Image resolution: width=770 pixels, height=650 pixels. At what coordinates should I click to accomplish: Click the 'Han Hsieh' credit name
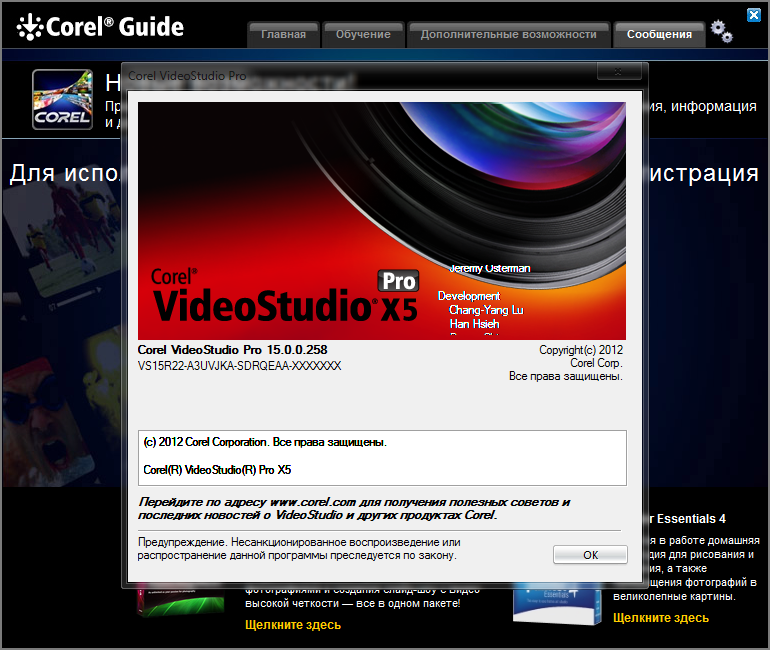click(474, 324)
